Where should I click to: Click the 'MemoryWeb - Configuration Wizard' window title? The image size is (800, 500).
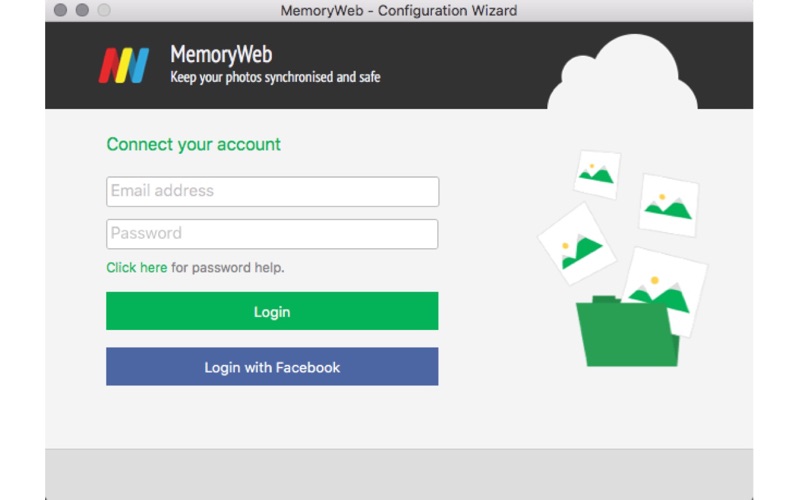point(399,10)
